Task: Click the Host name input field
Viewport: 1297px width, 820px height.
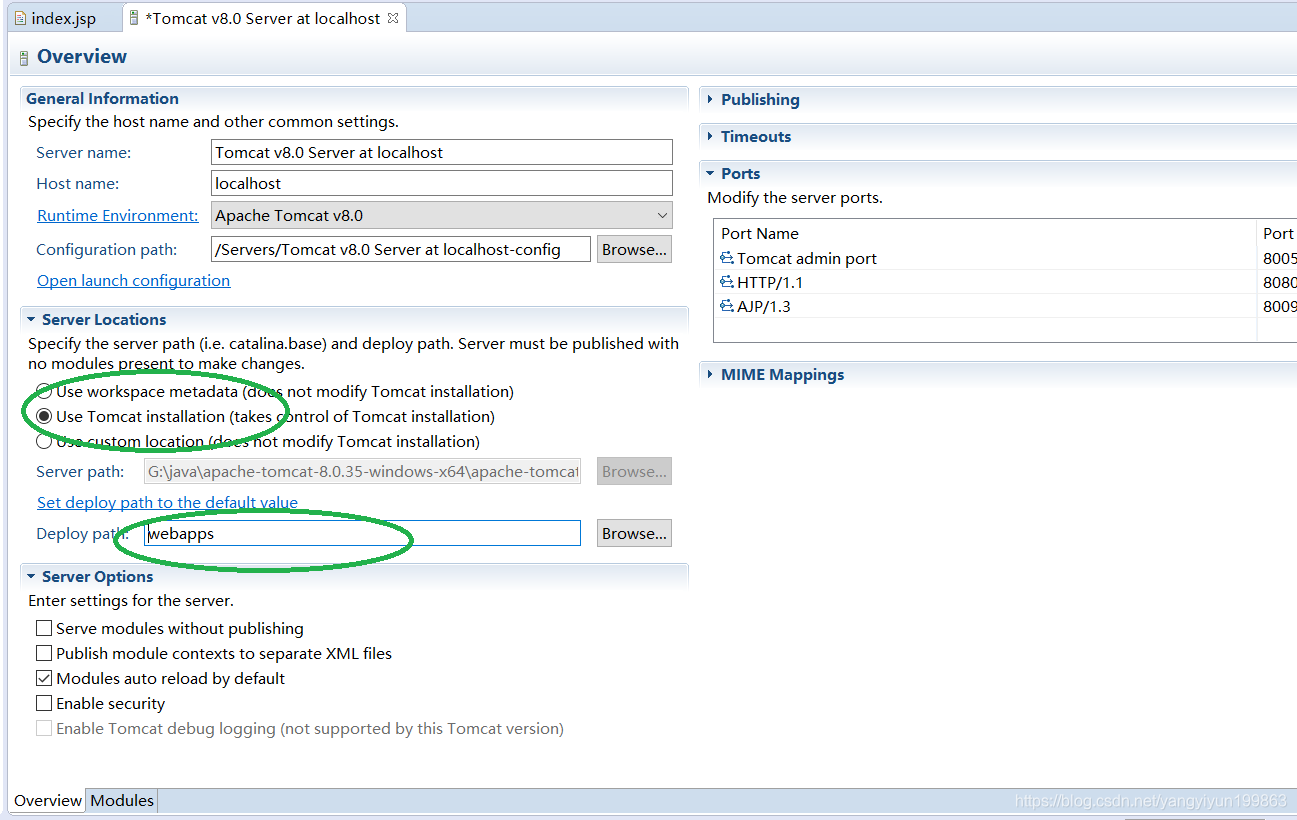Action: click(x=442, y=183)
